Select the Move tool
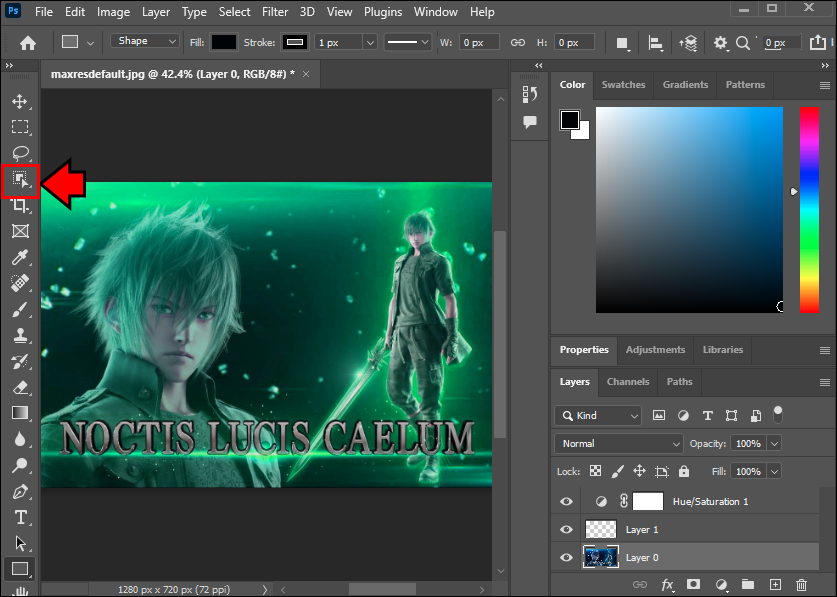 click(19, 101)
